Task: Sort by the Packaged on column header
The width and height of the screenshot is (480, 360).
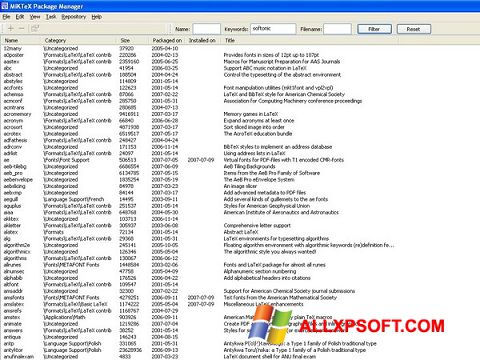Action: click(167, 40)
